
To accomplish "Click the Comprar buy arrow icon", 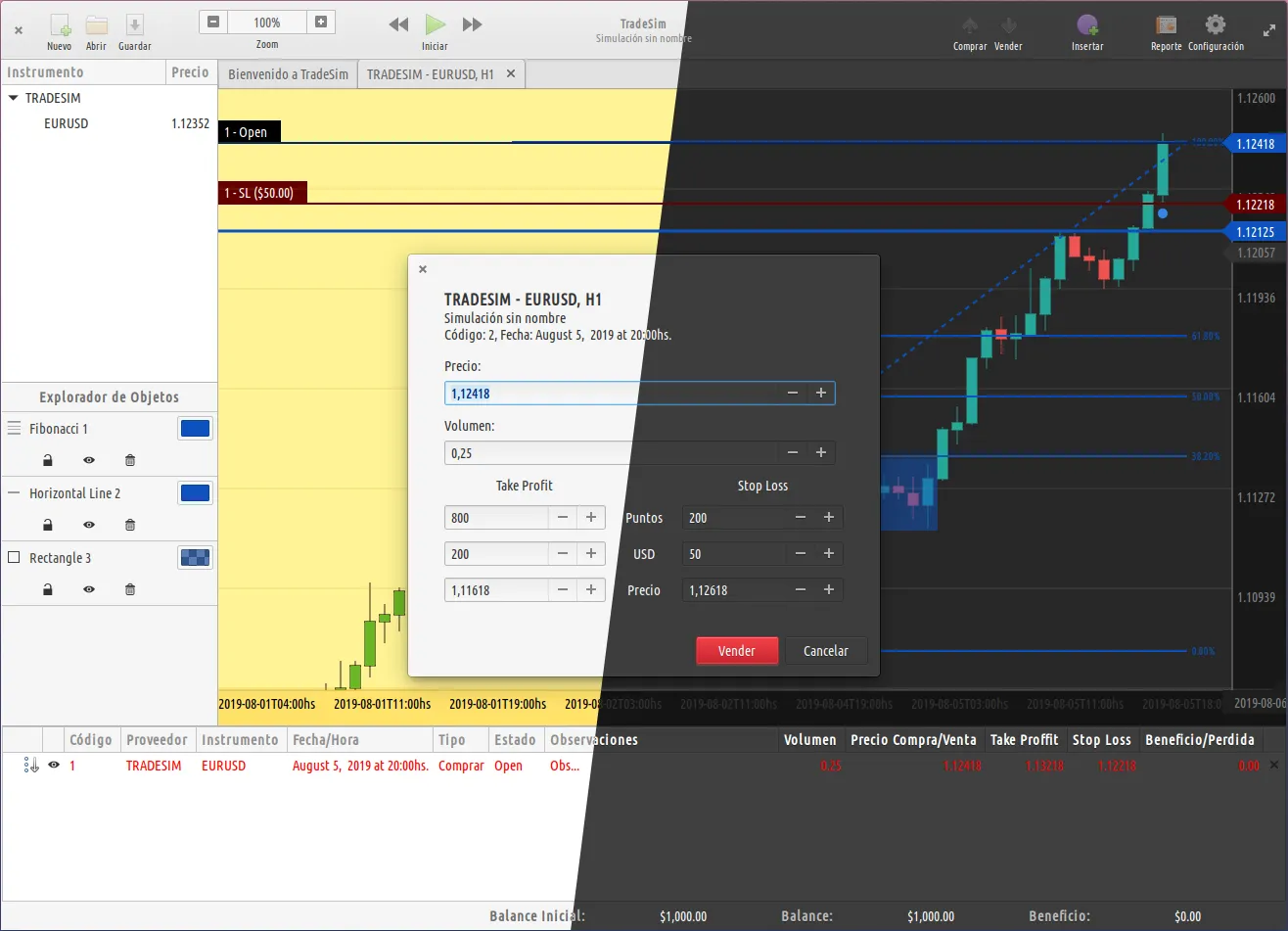I will click(x=970, y=26).
